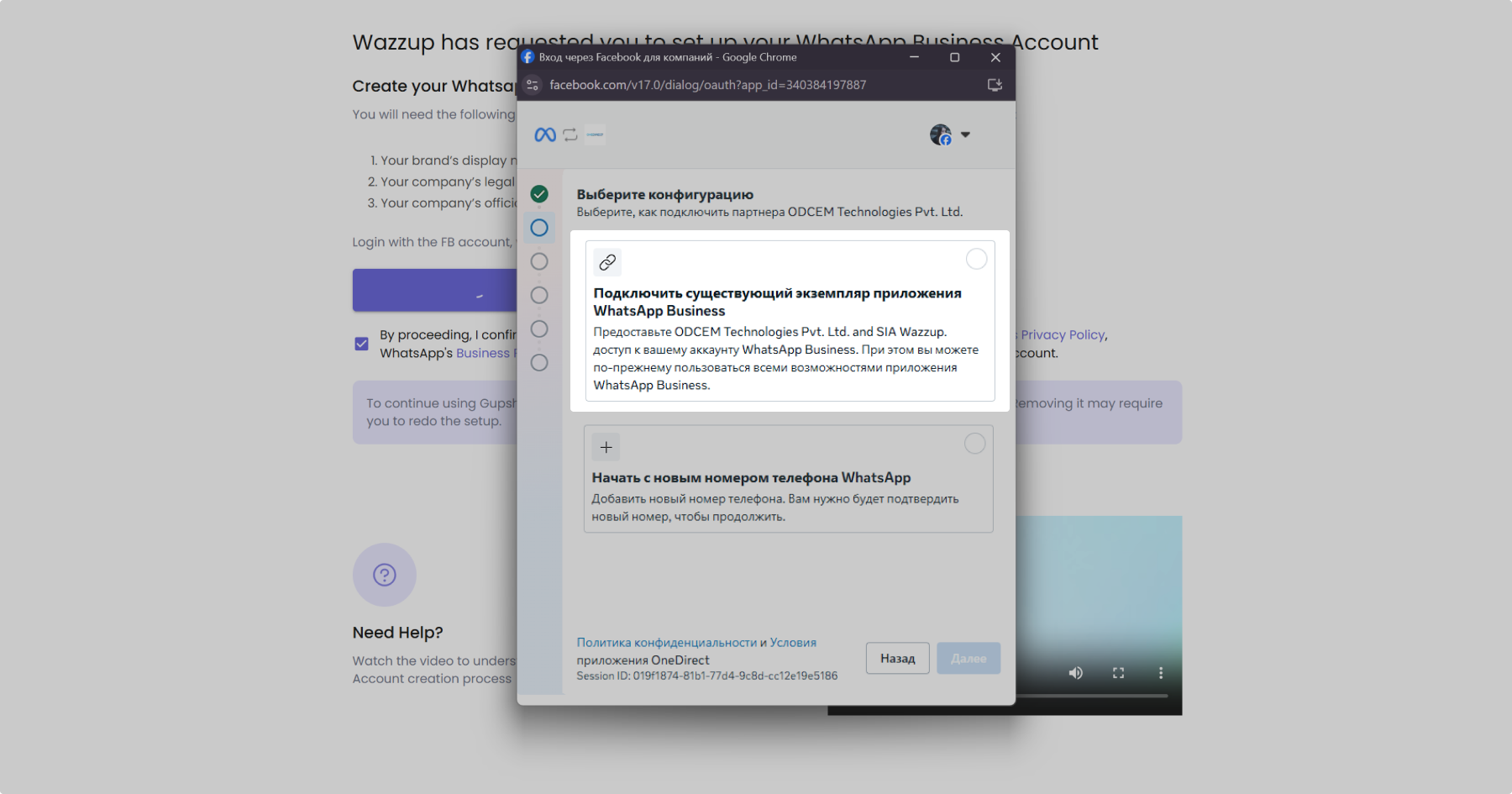
Task: Open the video more options menu
Action: (1161, 673)
